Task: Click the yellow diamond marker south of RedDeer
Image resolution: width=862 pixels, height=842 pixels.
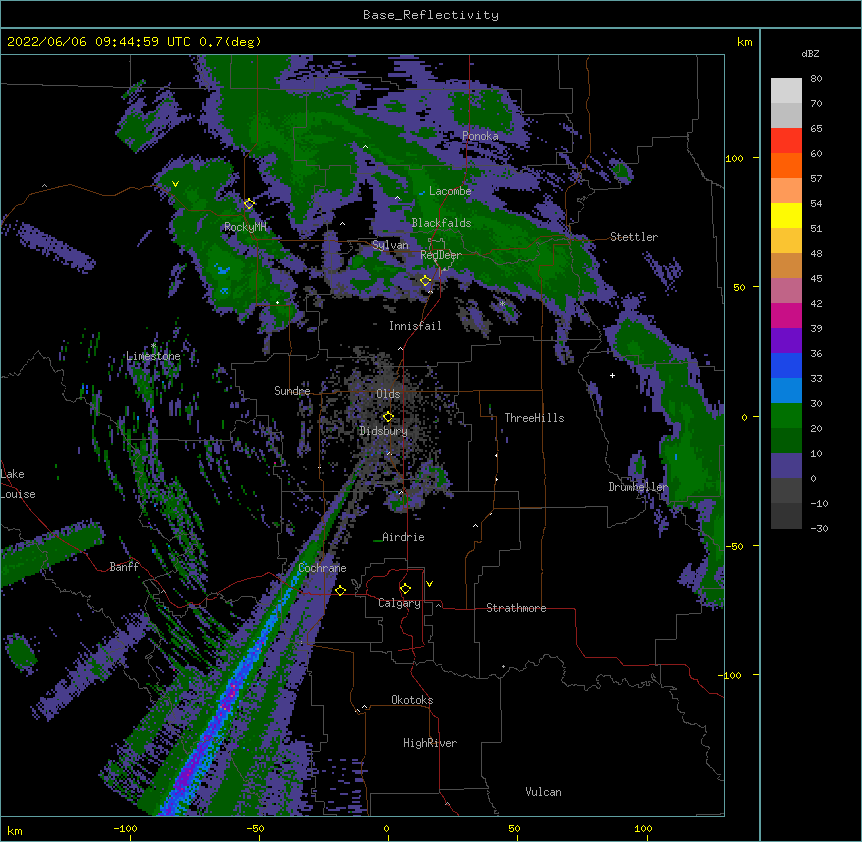Action: [x=425, y=281]
